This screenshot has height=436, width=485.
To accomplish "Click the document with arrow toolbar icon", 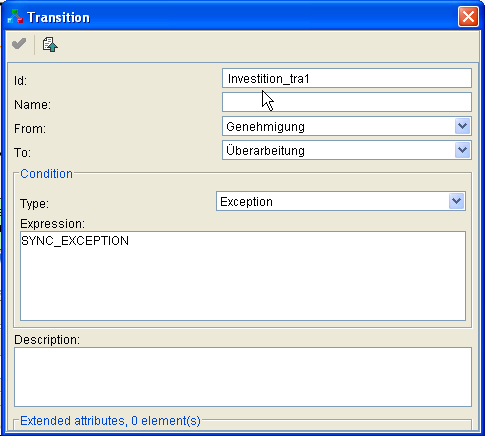I will [50, 45].
